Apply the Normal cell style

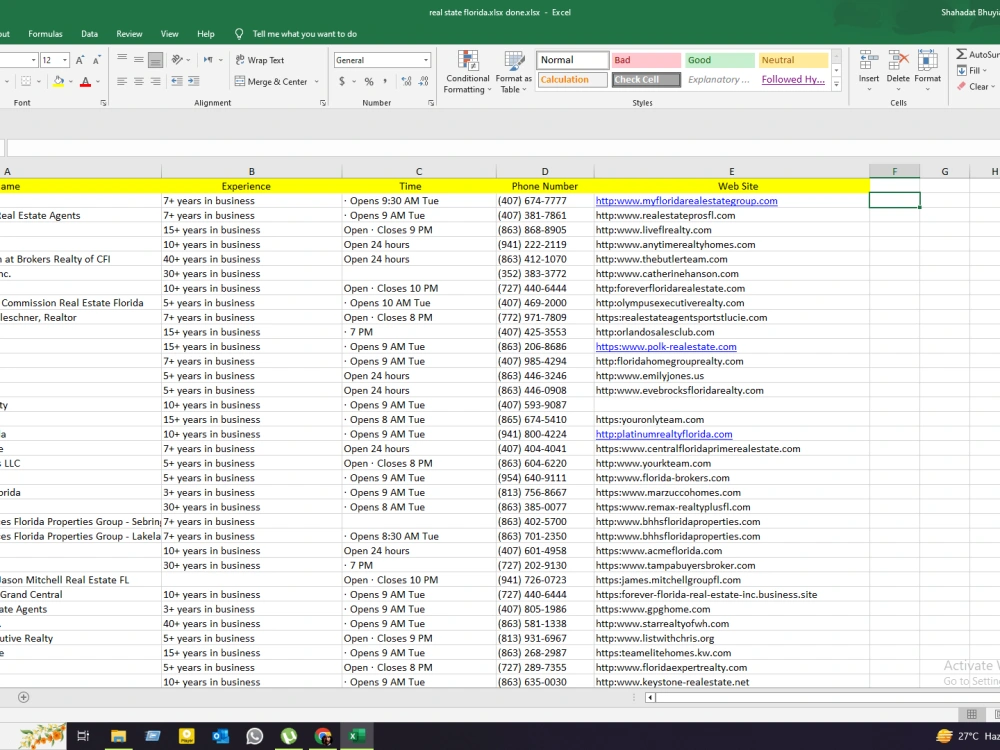click(x=572, y=60)
